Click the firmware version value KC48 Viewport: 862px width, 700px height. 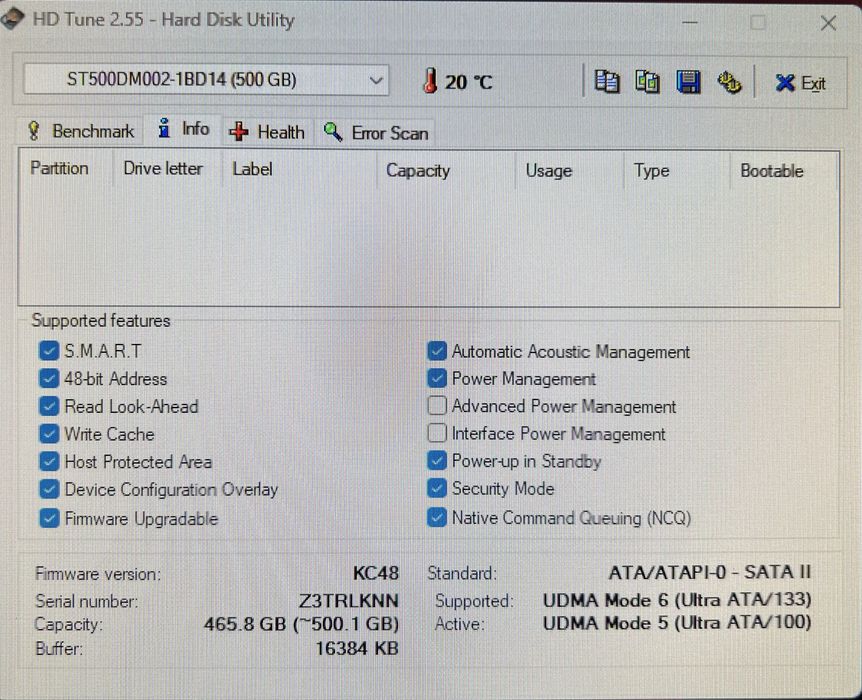(x=375, y=573)
